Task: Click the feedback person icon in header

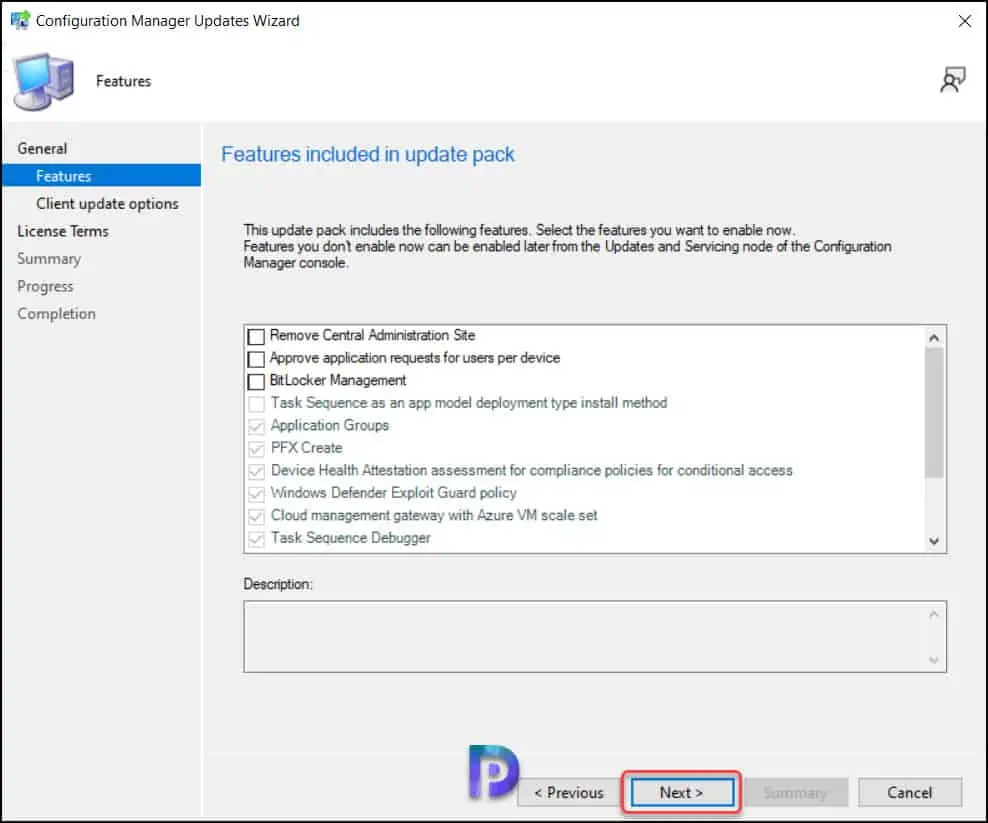Action: tap(952, 80)
